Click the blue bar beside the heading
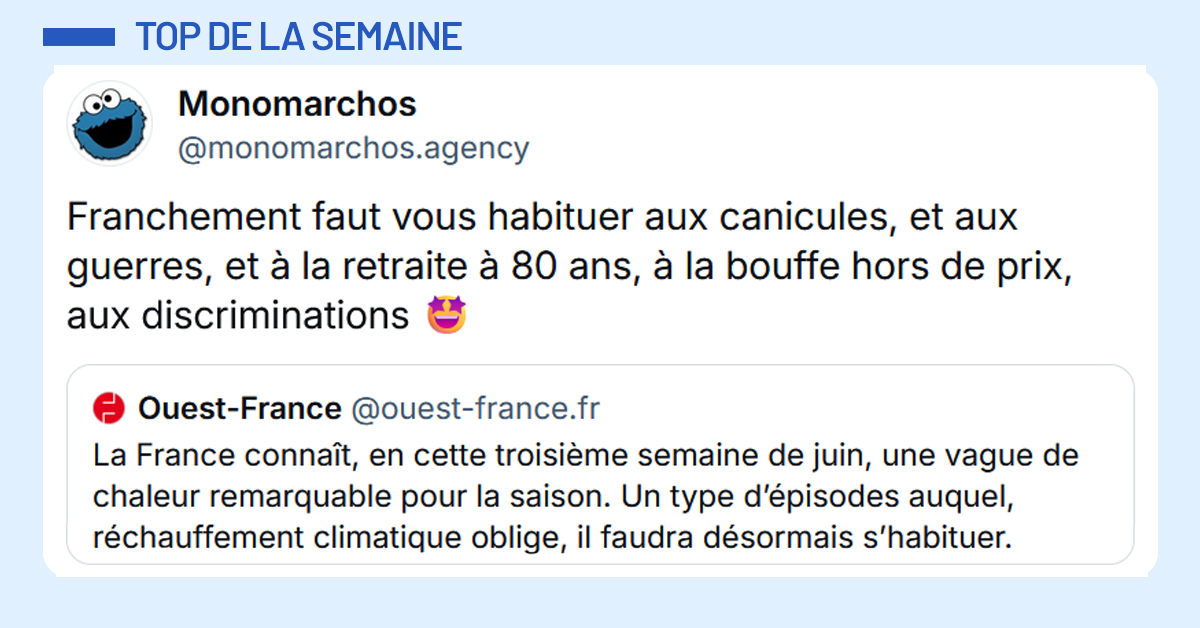Image resolution: width=1200 pixels, height=628 pixels. click(79, 37)
